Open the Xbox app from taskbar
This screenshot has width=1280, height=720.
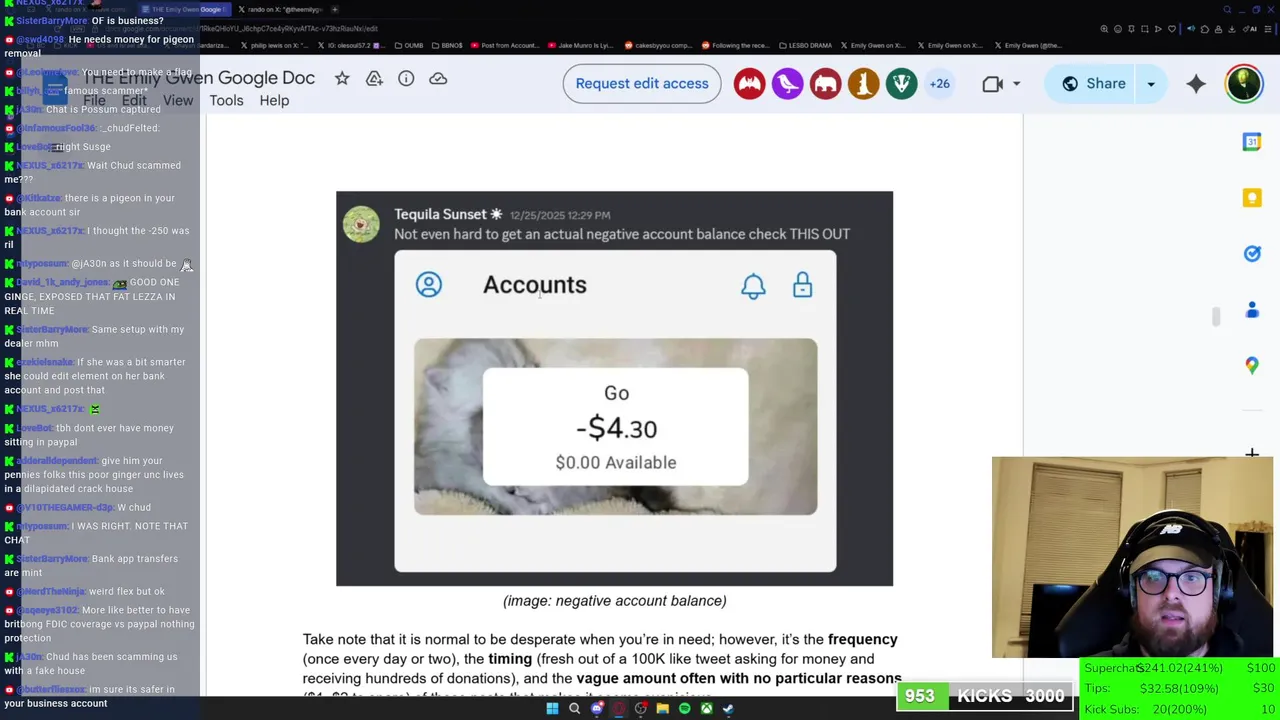pos(706,708)
